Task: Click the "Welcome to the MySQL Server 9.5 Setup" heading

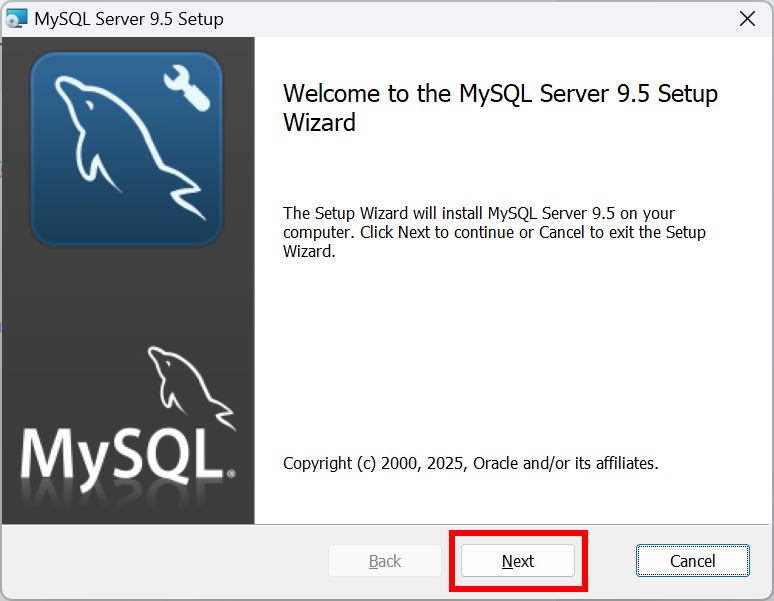Action: click(x=500, y=93)
